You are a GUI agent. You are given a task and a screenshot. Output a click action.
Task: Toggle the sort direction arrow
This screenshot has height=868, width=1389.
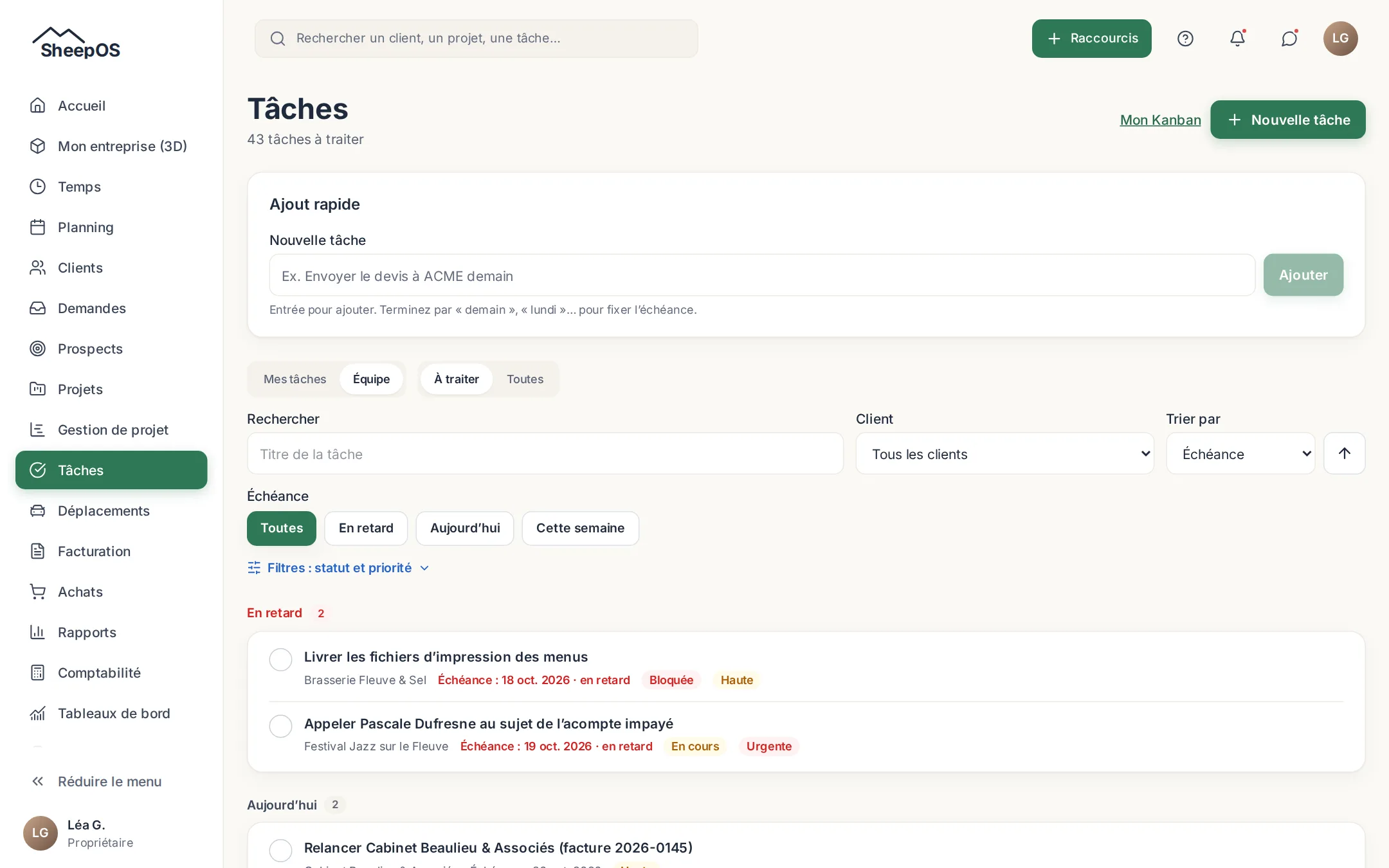point(1344,453)
